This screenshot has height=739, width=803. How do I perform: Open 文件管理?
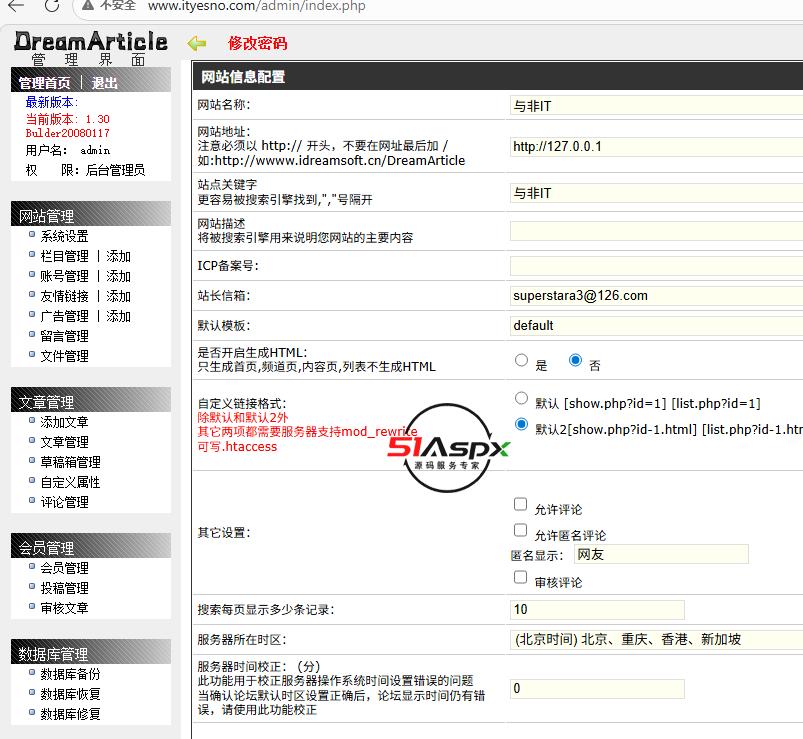pyautogui.click(x=65, y=356)
